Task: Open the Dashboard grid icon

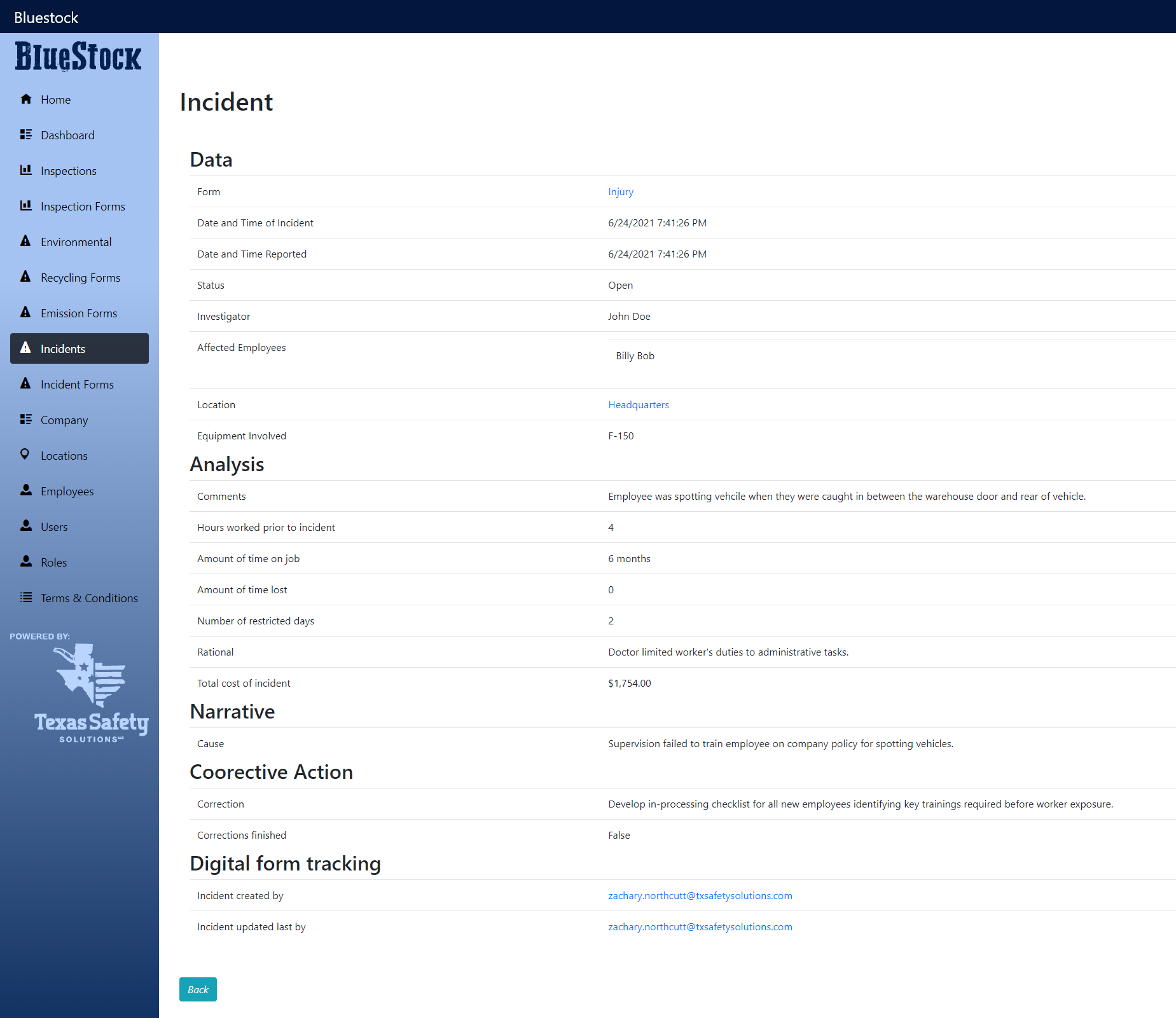Action: tap(26, 135)
